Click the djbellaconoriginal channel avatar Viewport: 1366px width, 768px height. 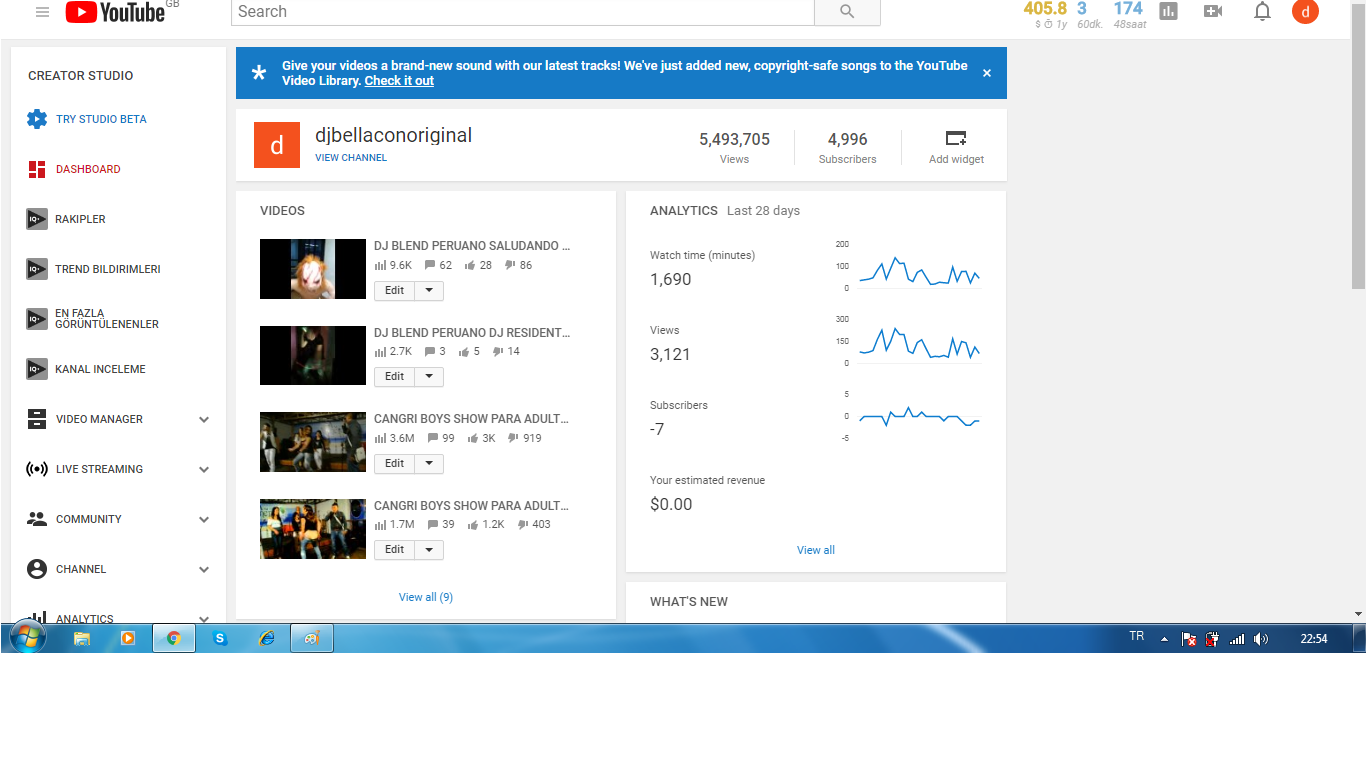pos(277,145)
